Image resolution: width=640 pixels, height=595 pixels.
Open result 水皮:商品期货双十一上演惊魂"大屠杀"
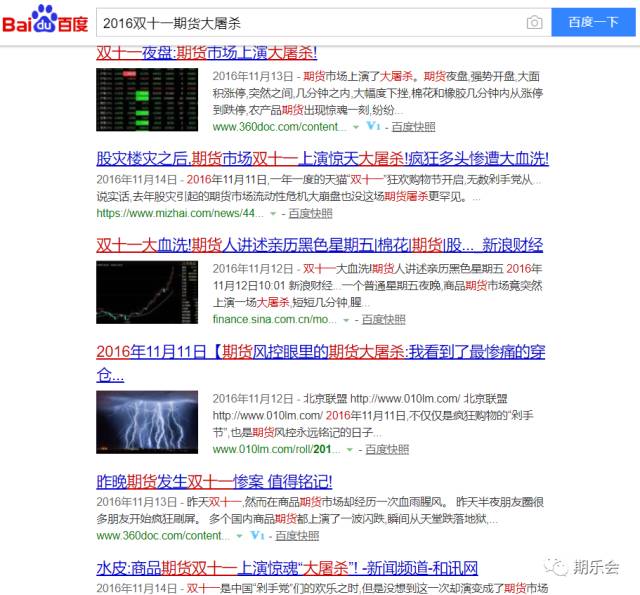click(287, 568)
